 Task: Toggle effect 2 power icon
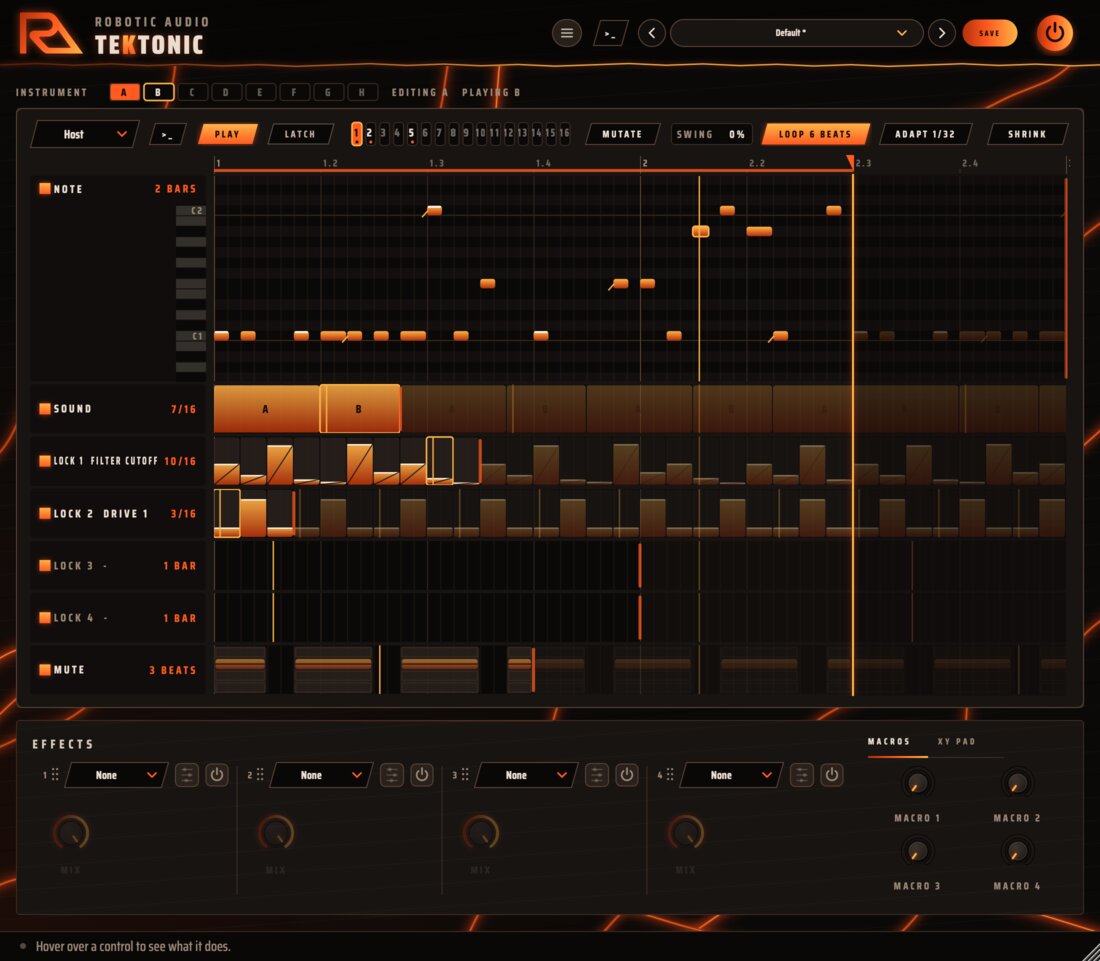click(x=422, y=775)
